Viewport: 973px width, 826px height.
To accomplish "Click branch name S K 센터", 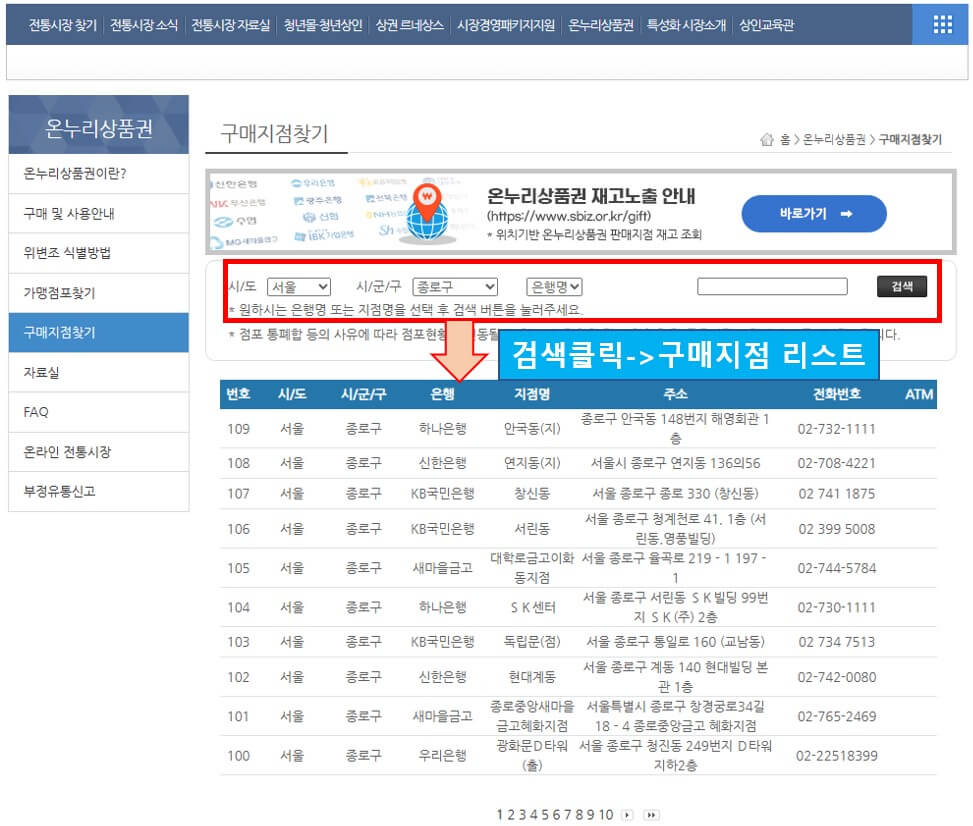I will [x=533, y=608].
